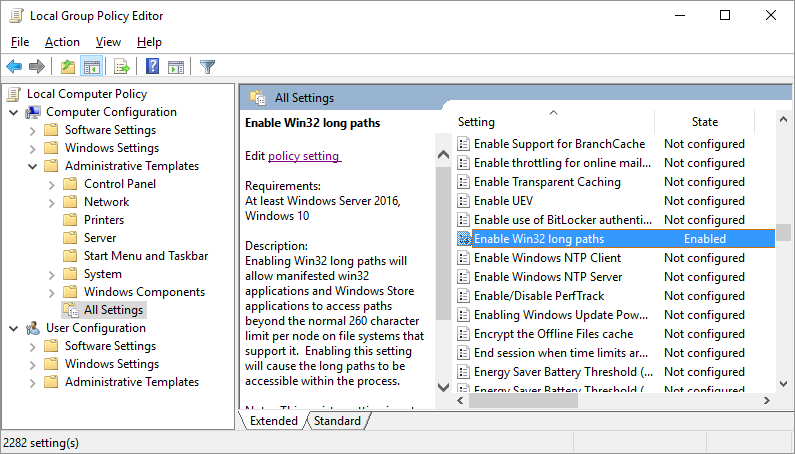
Task: Click the Filter funnel toolbar icon
Action: pyautogui.click(x=207, y=67)
